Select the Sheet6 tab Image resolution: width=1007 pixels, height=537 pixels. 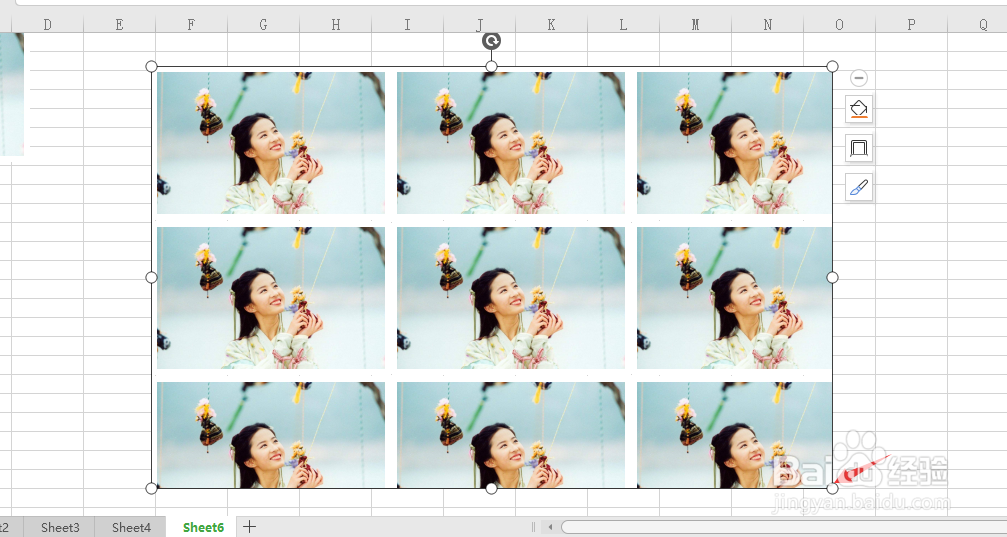(203, 527)
